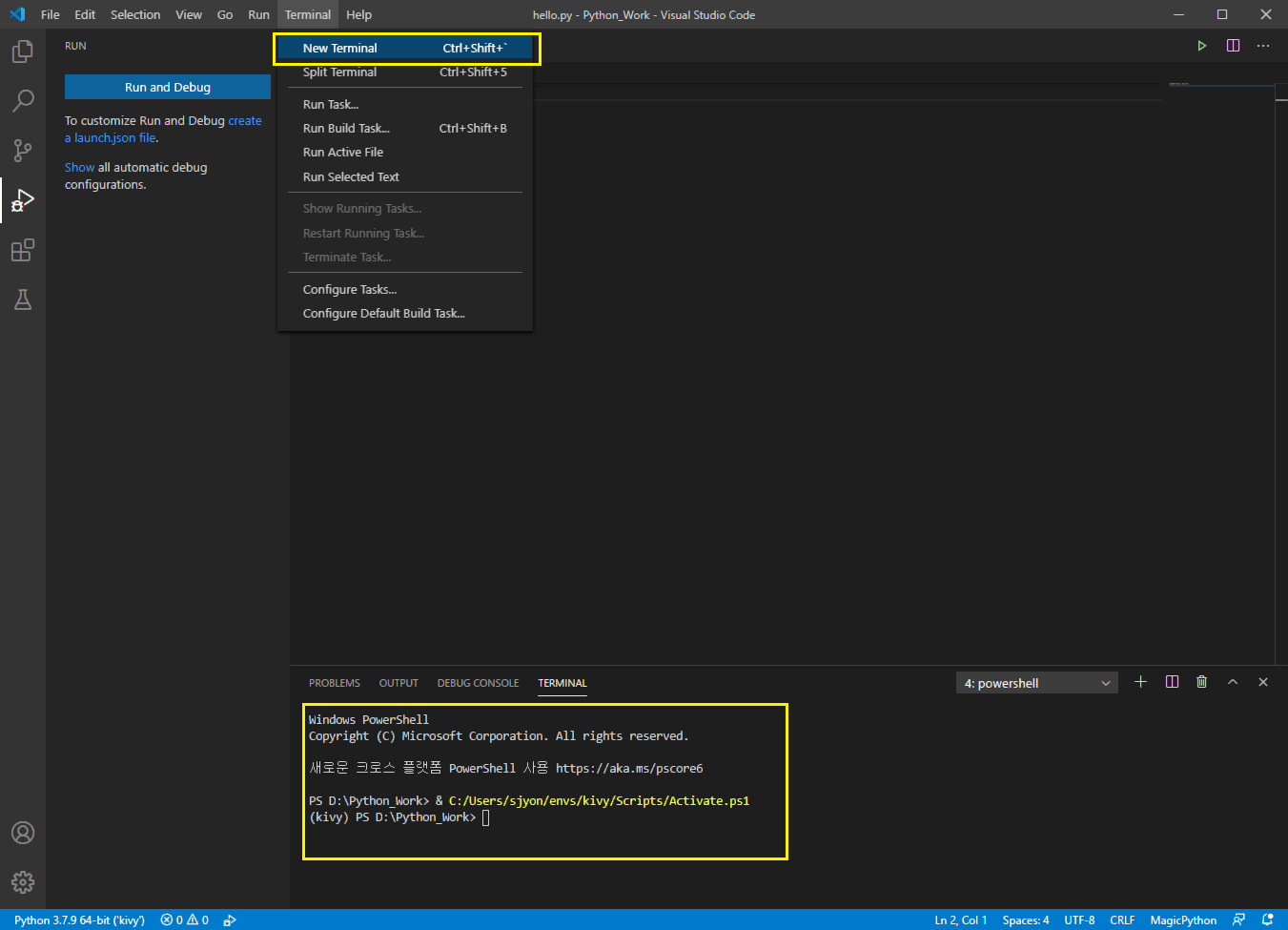Open the feedback icon in status bar

(1238, 920)
